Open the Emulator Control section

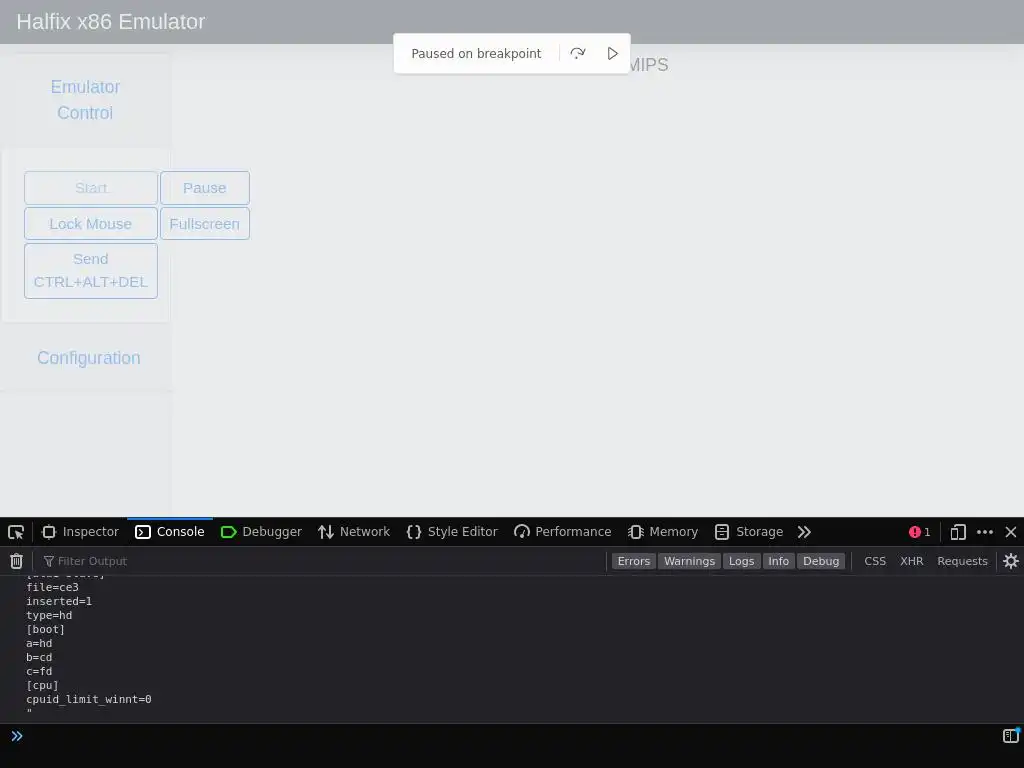(85, 100)
